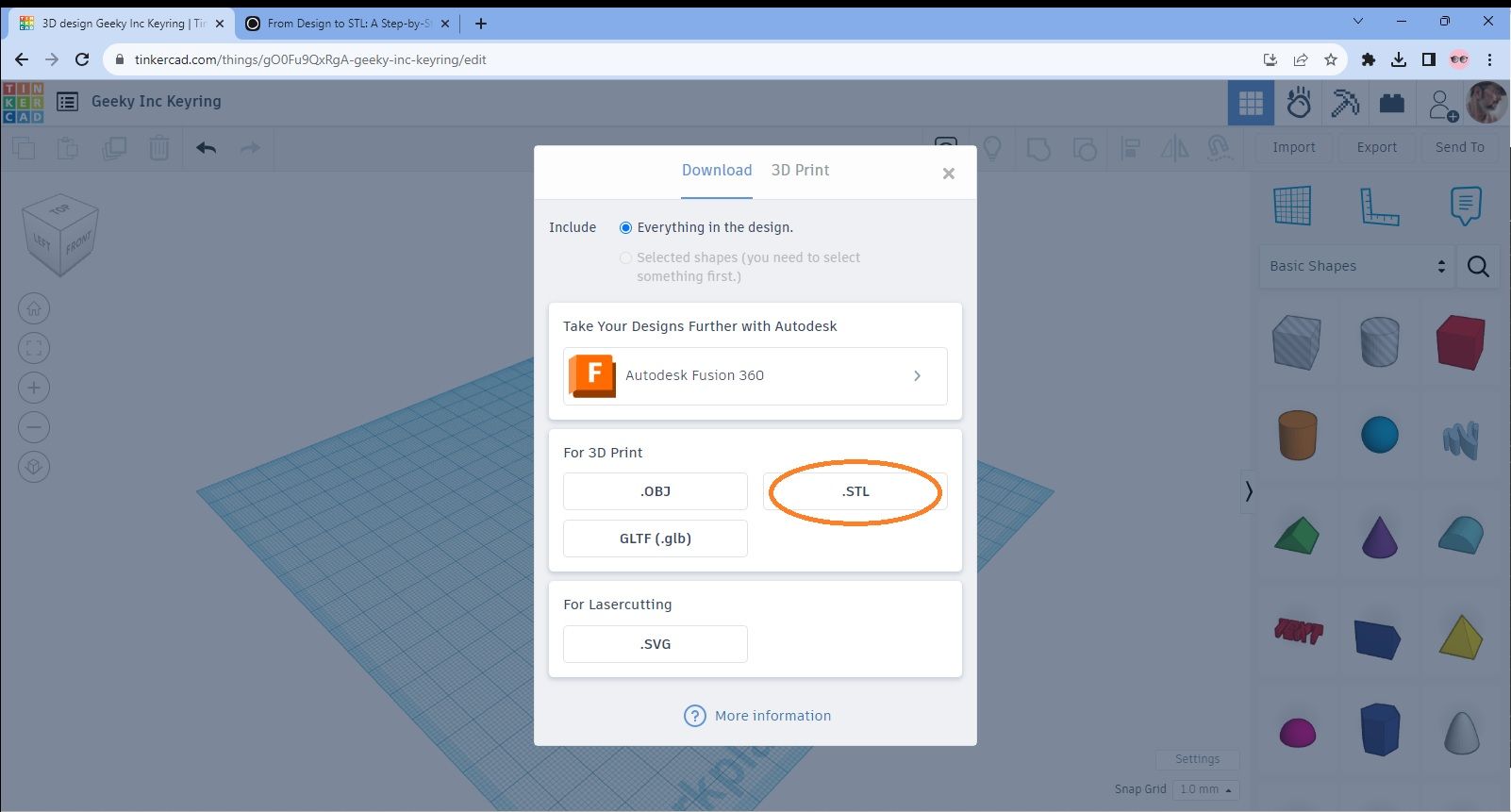Click the Show all lightbulb icon
This screenshot has width=1511, height=812.
[992, 148]
